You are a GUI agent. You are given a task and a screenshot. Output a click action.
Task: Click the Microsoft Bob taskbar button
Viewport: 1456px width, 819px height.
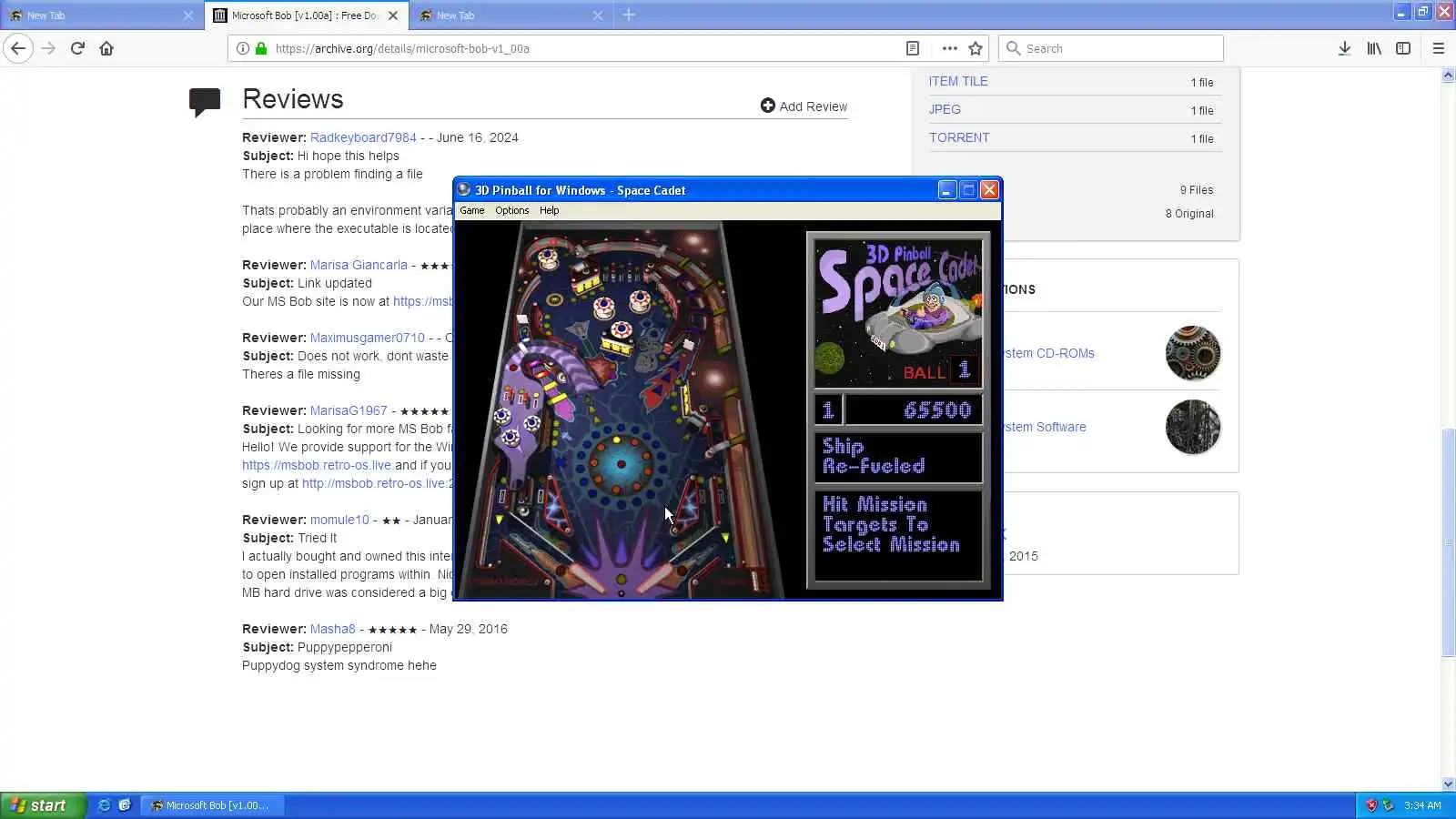pyautogui.click(x=212, y=805)
